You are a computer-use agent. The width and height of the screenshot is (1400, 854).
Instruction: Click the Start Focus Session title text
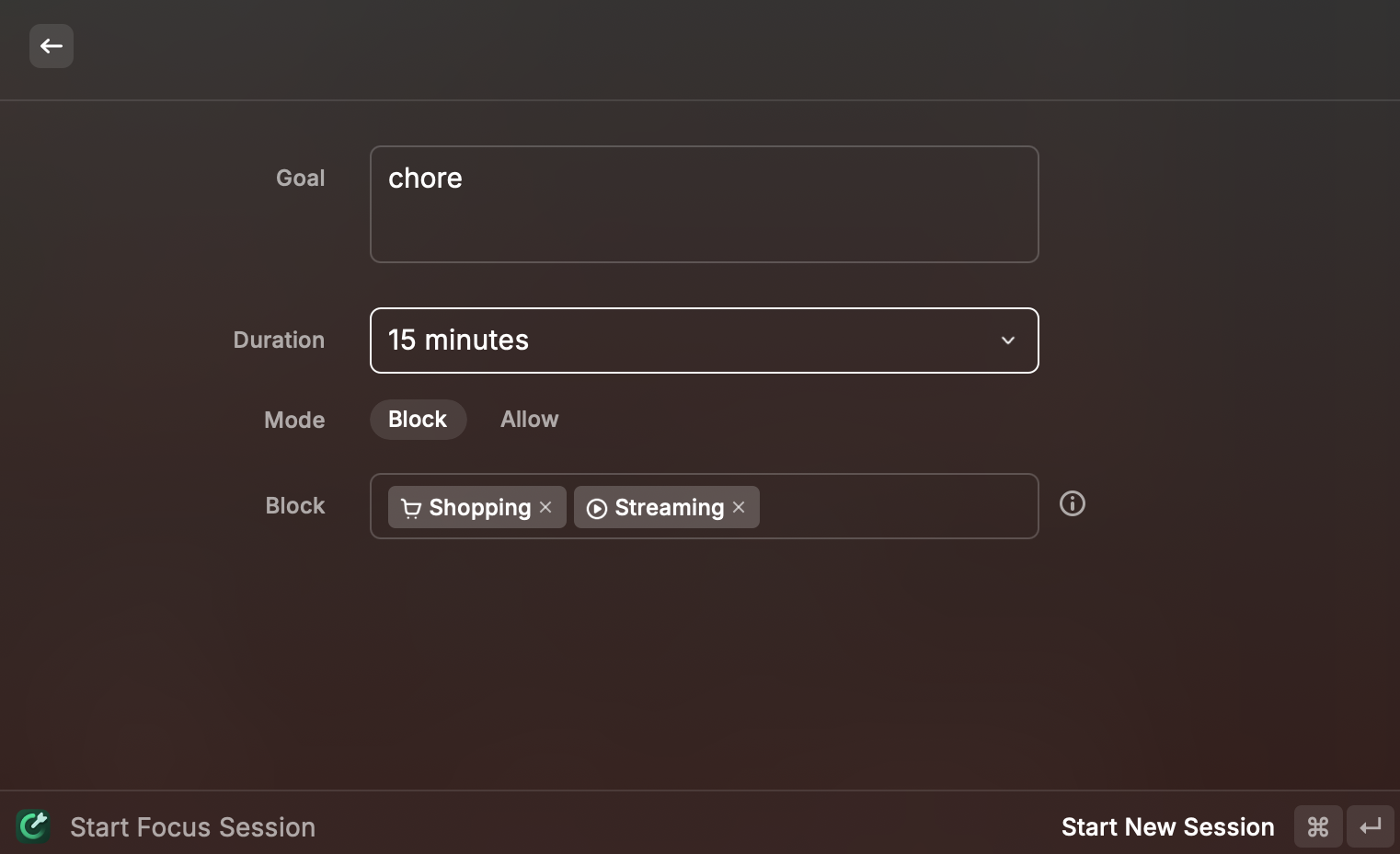[x=192, y=826]
